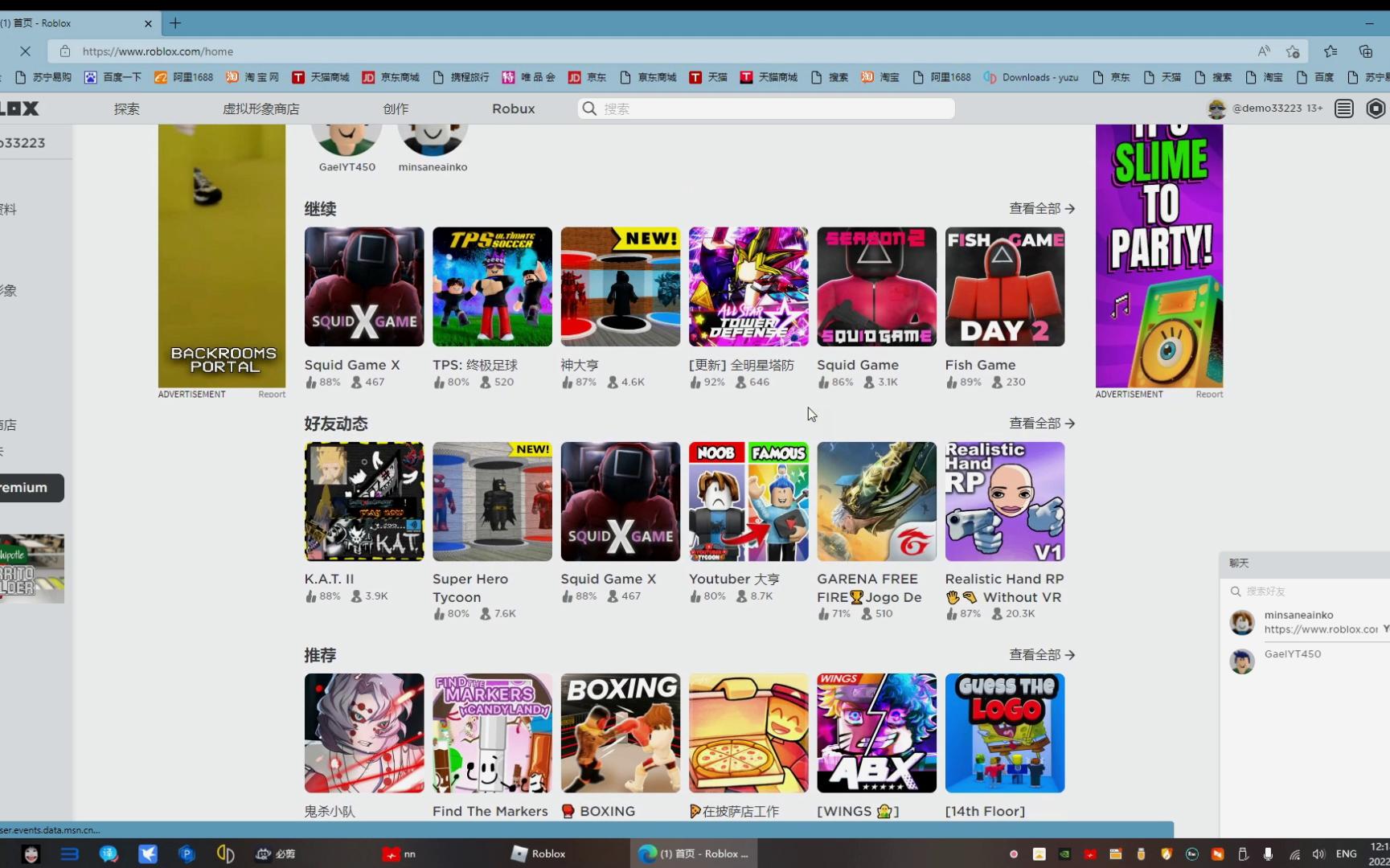Open Squid Game Season 2 thumbnail
The width and height of the screenshot is (1390, 868).
click(877, 287)
